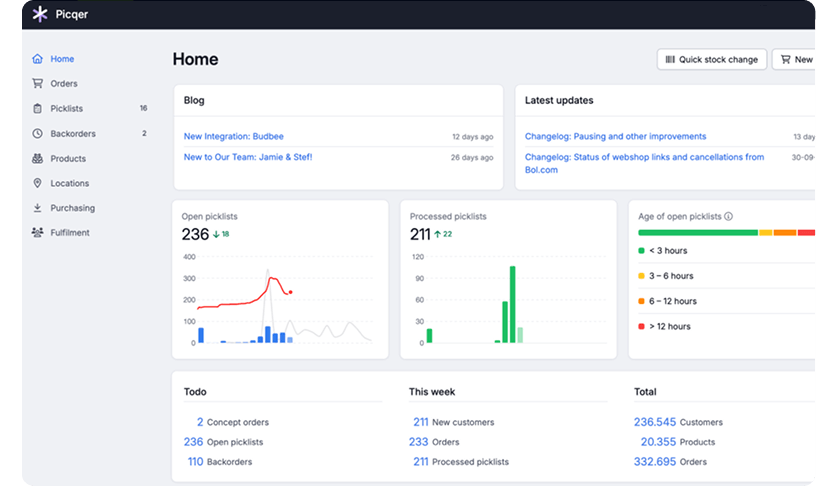The image size is (840, 486).
Task: Click the Picqer asterisk logo icon
Action: [x=40, y=15]
